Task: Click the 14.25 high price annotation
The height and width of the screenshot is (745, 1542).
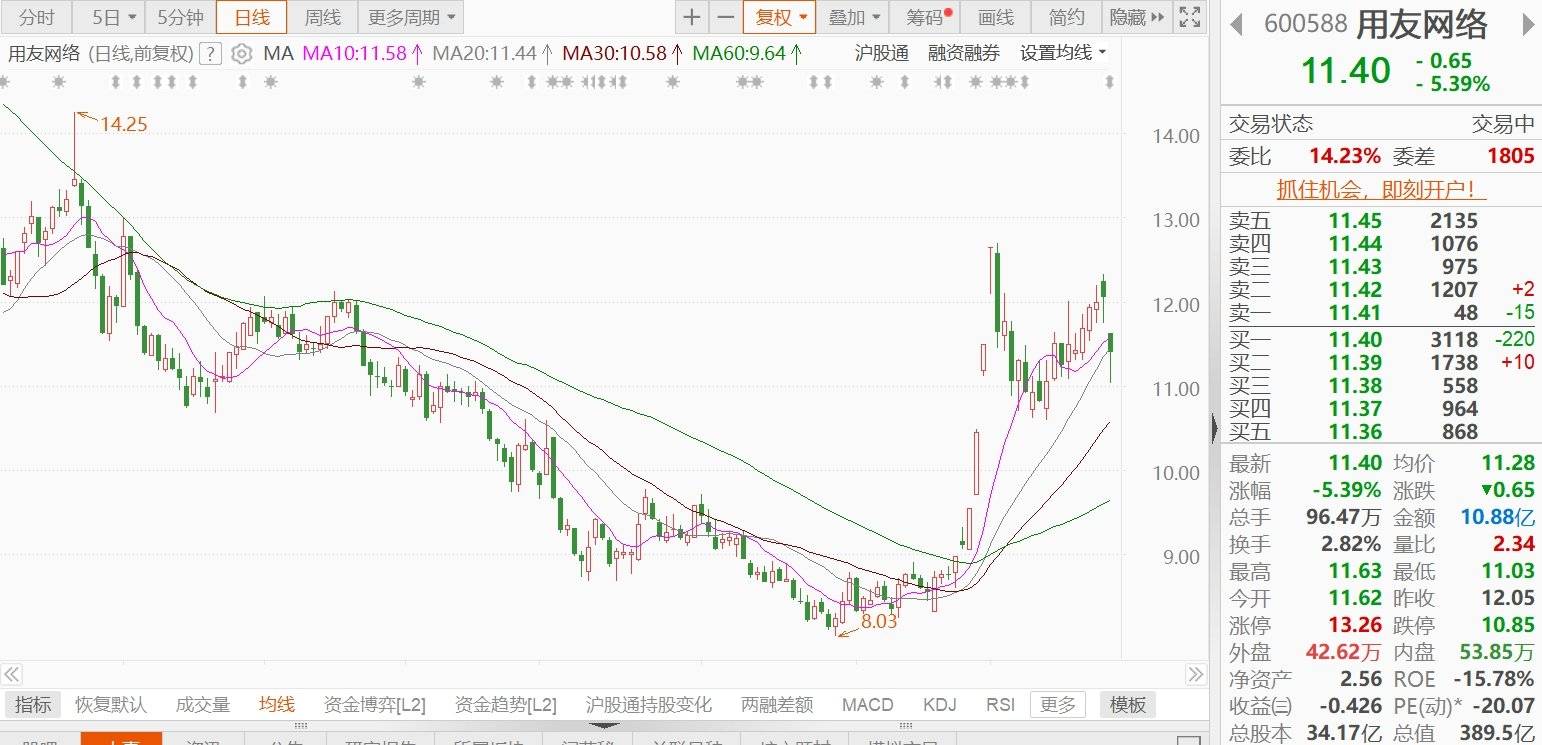Action: tap(123, 124)
